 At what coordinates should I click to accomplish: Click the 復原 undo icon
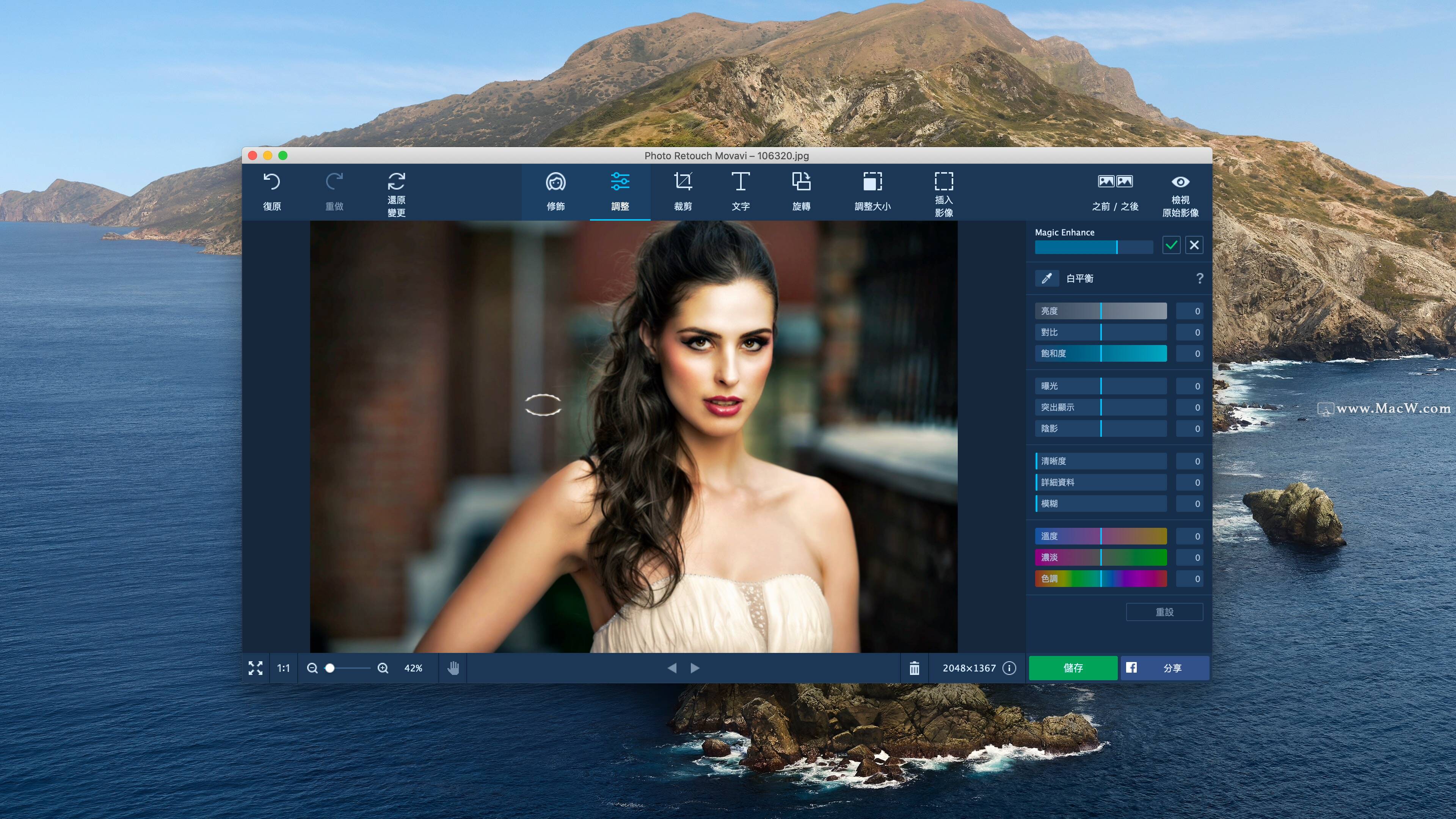coord(272,182)
